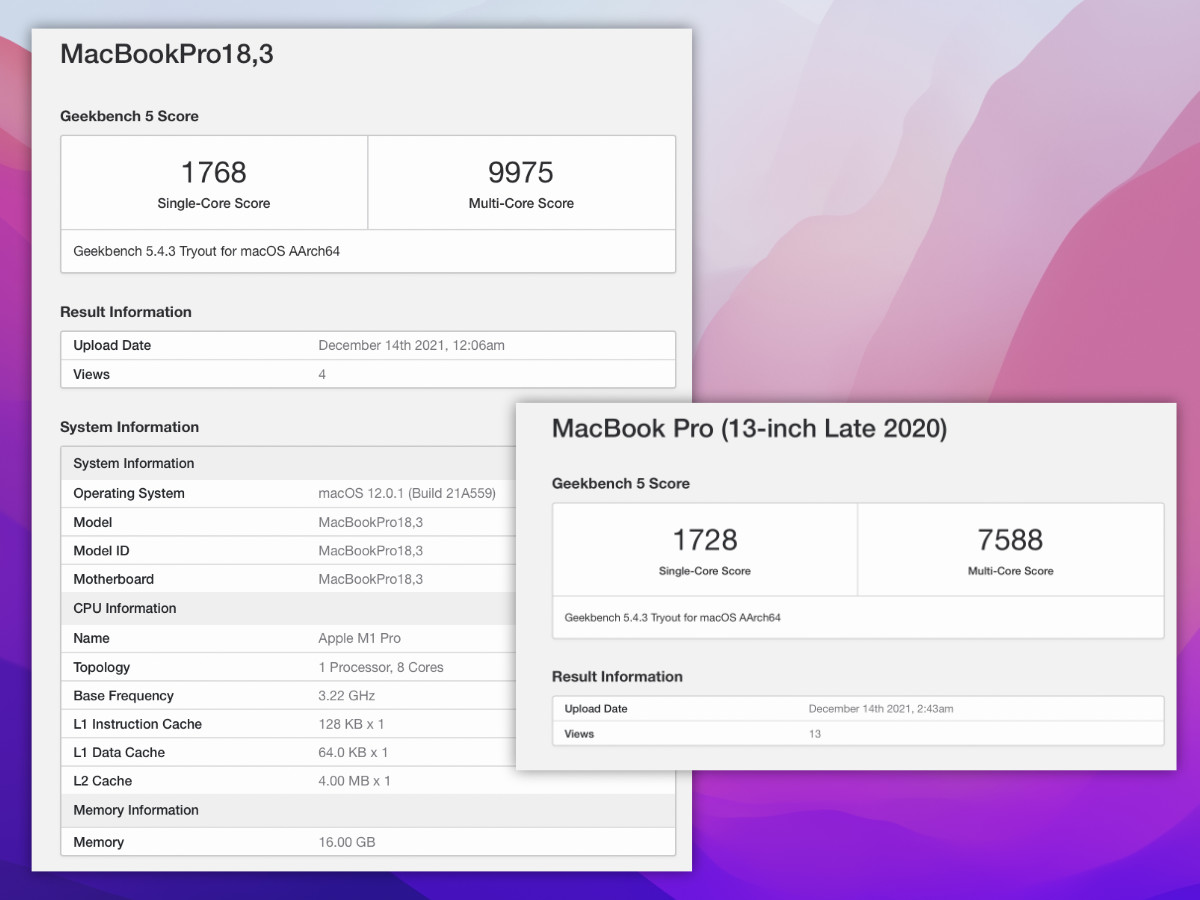Click Geekbench 5.4.3 Tryout text in MacBookPro18,3 window

[x=207, y=251]
